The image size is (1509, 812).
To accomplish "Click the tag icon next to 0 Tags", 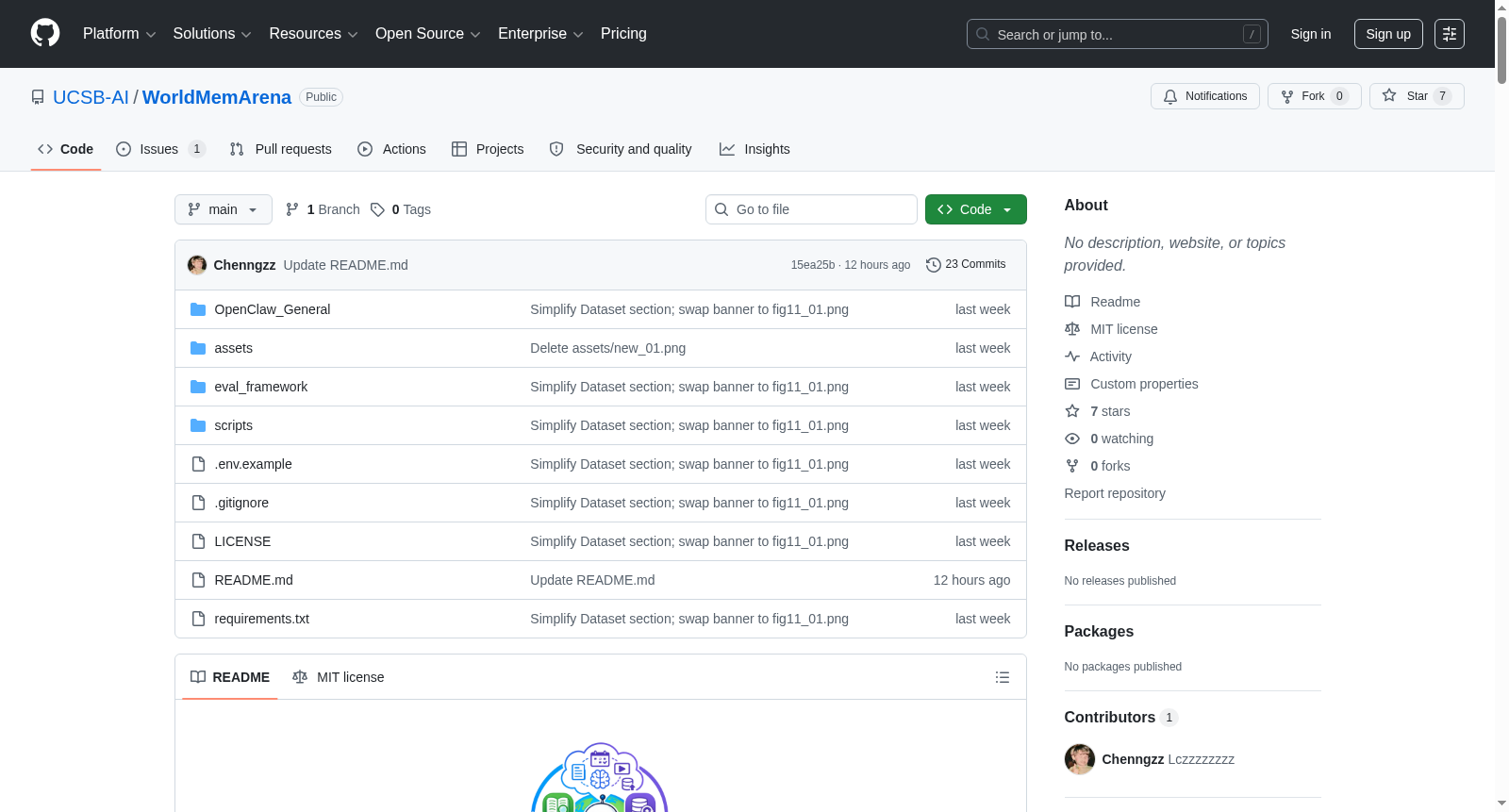I will [377, 209].
